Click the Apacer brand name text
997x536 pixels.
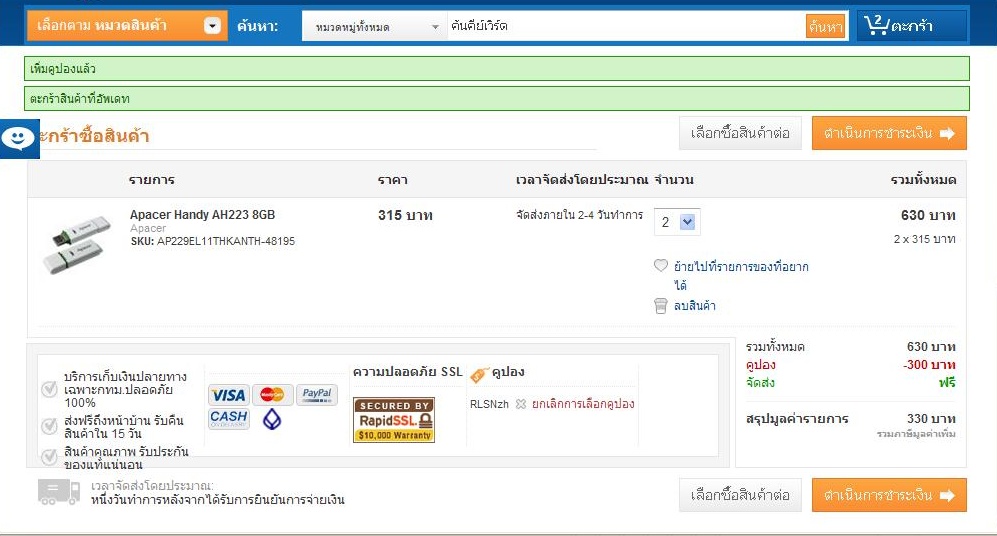[x=148, y=228]
